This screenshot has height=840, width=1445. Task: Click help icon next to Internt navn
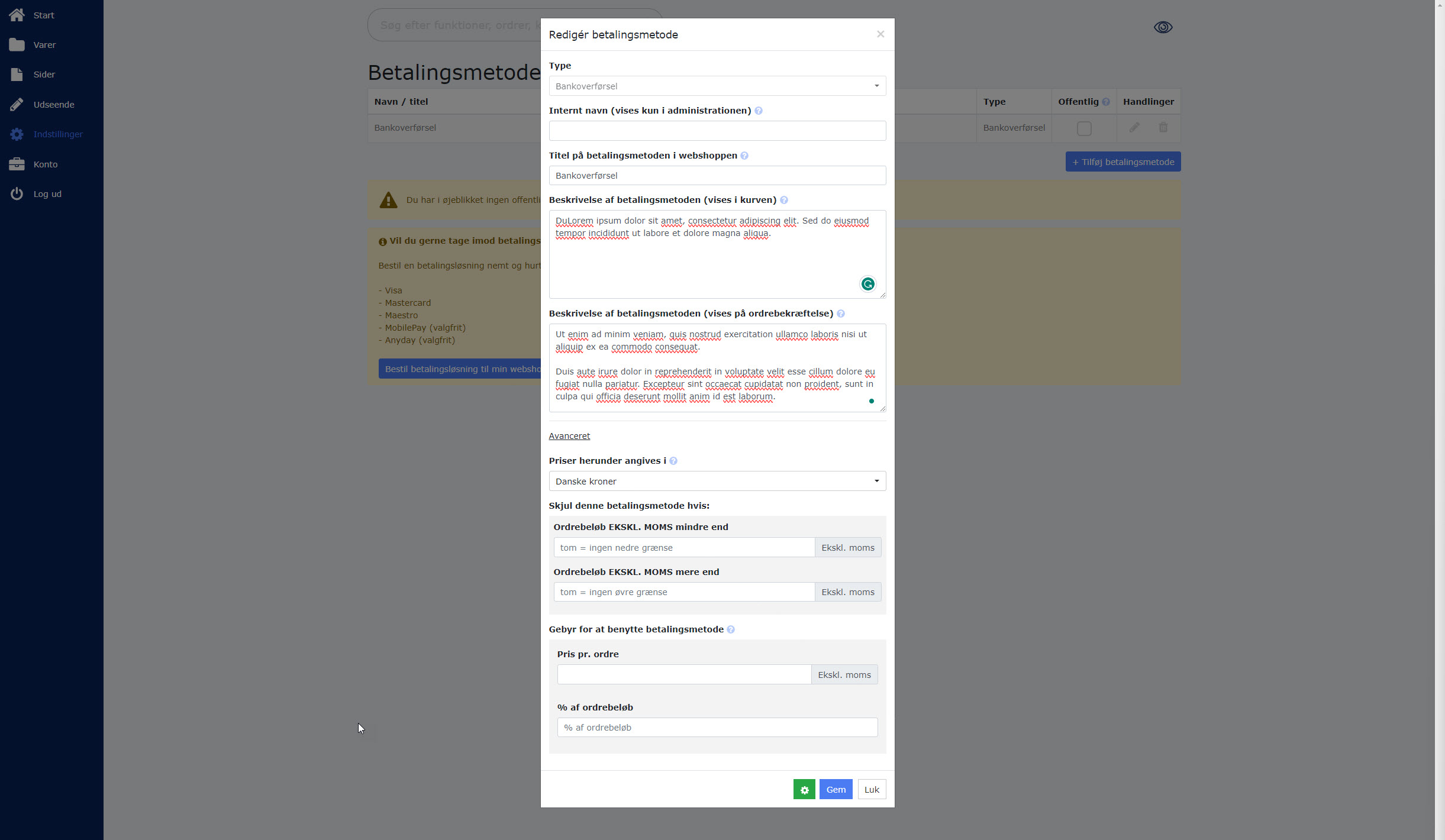(x=759, y=111)
